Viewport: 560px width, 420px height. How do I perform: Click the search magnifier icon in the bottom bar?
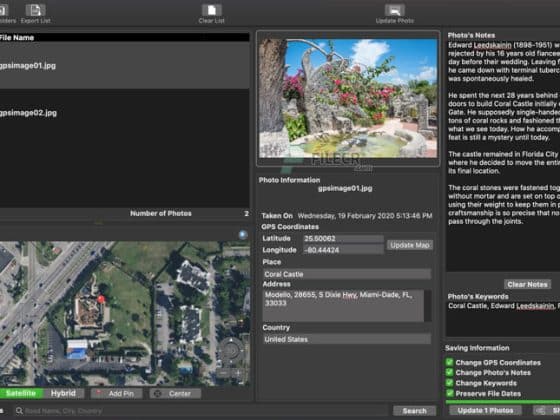(19, 411)
